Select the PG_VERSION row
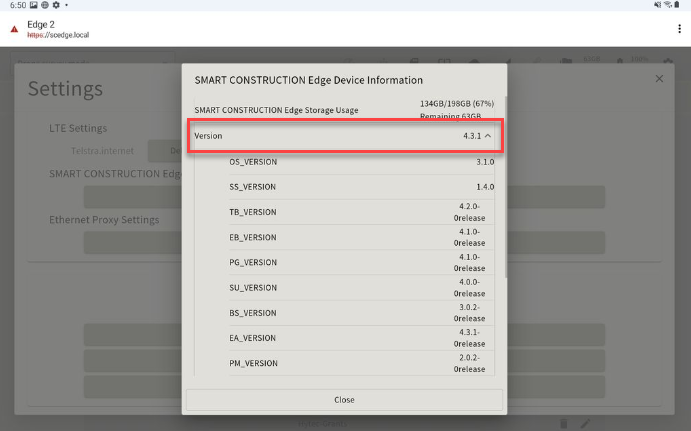This screenshot has width=691, height=431. click(361, 262)
